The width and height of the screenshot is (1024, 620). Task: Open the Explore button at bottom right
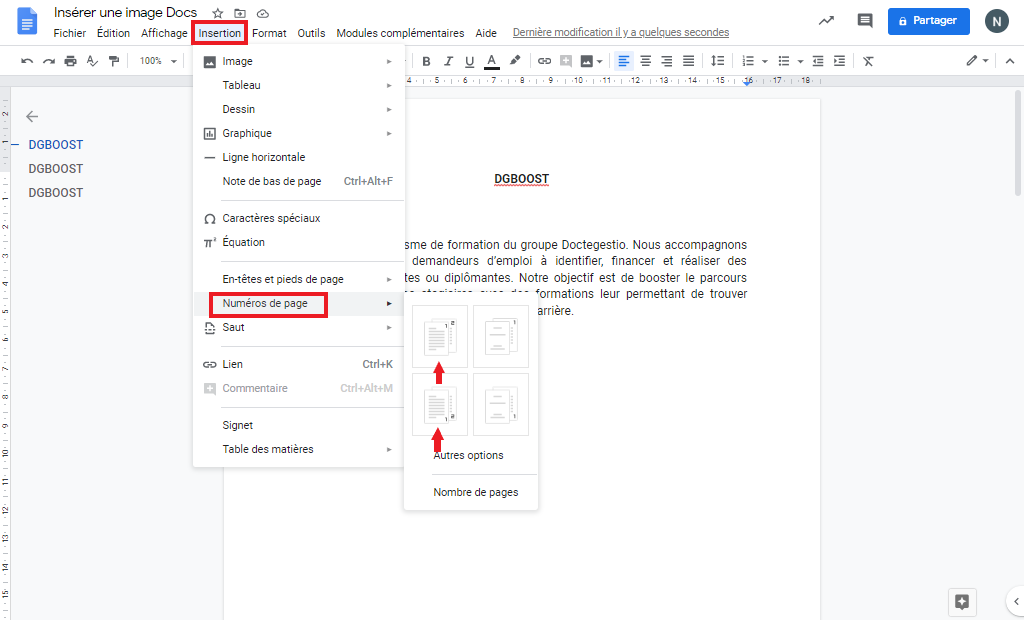962,601
